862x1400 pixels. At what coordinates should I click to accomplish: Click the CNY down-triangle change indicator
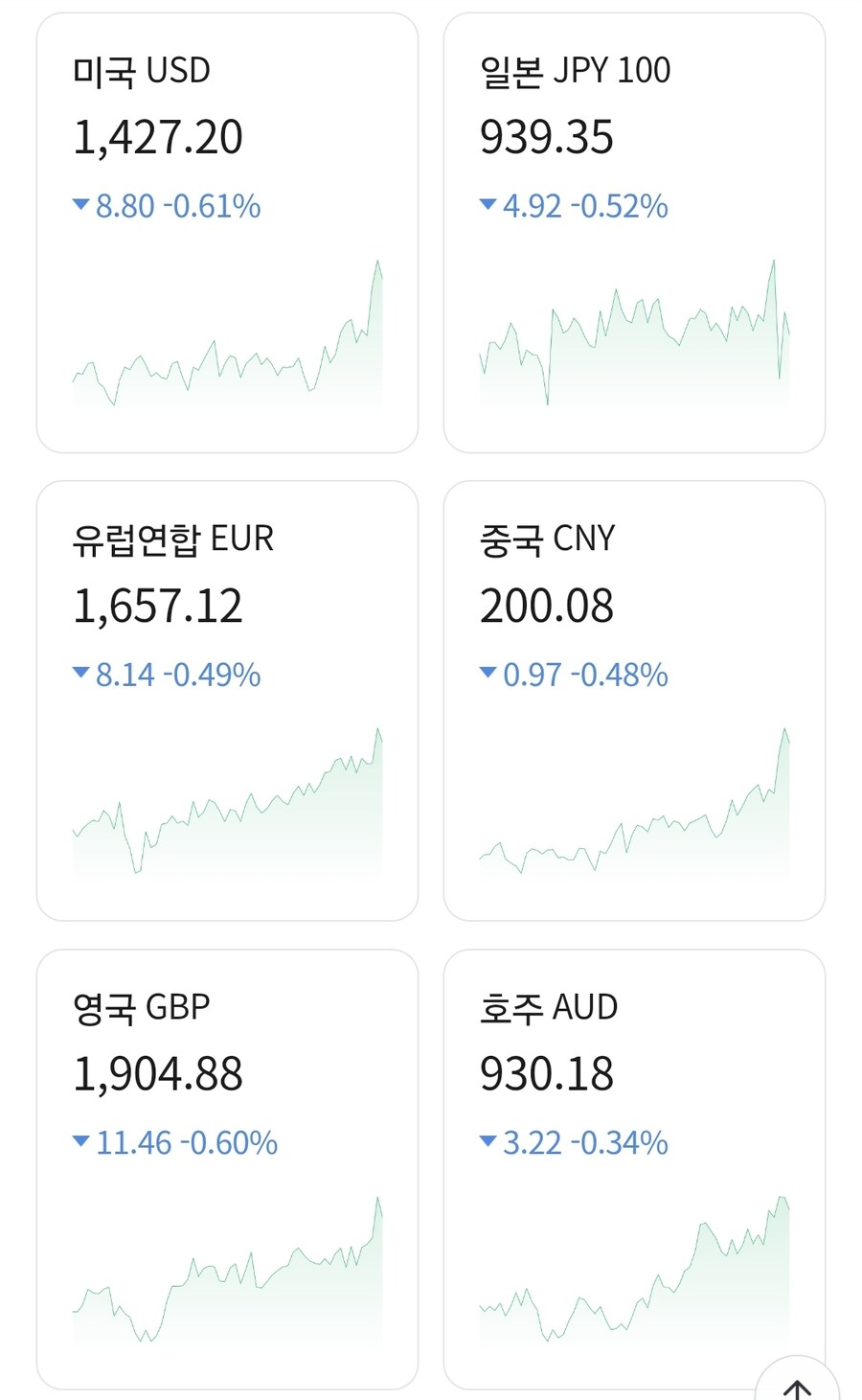(488, 674)
